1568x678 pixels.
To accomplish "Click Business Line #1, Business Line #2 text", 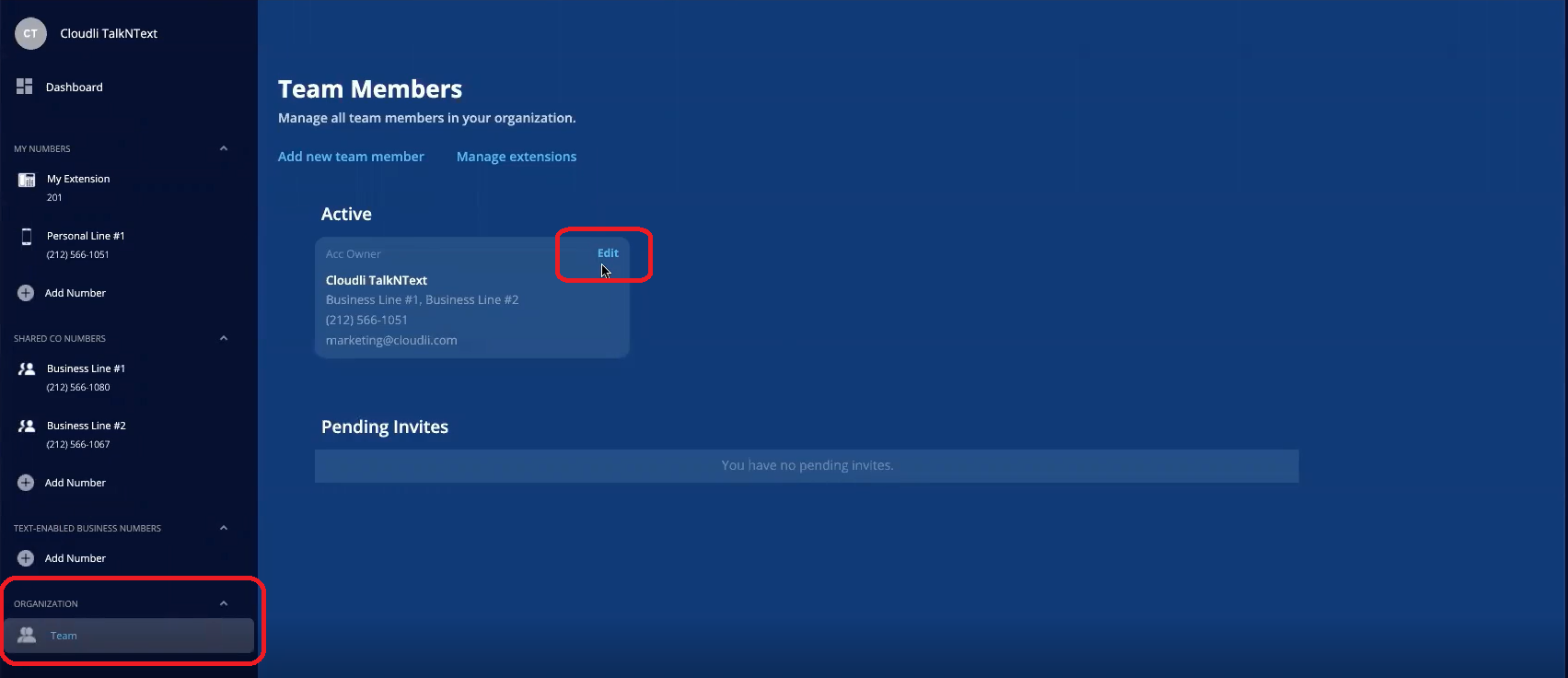I will (x=423, y=299).
